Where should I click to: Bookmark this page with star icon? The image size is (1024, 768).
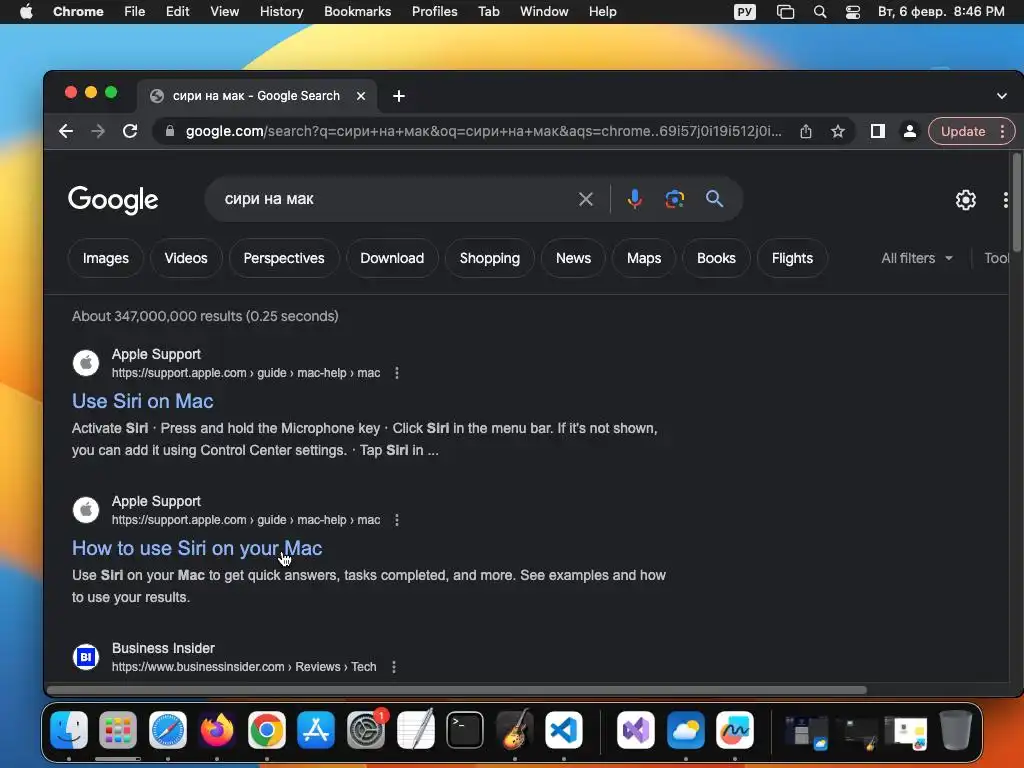tap(838, 131)
